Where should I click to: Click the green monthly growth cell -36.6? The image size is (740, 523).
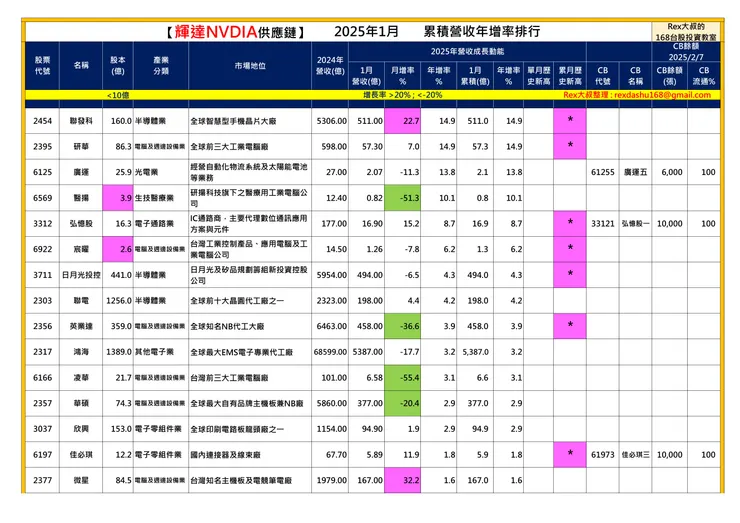coord(403,326)
